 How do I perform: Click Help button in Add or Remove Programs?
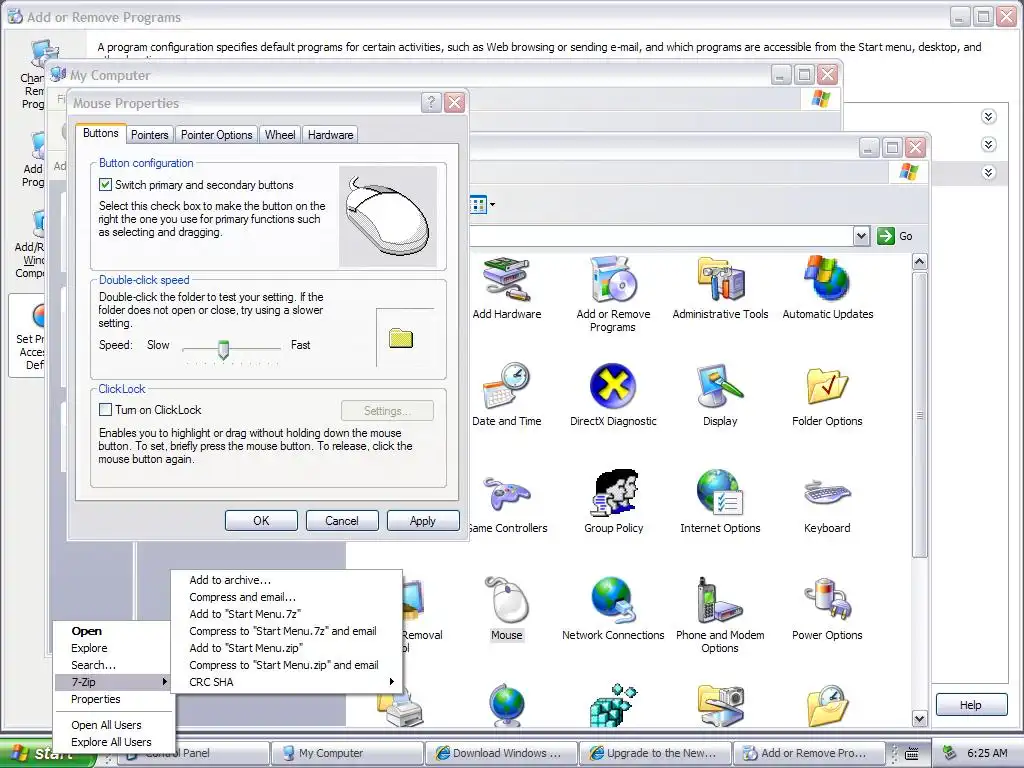[970, 705]
